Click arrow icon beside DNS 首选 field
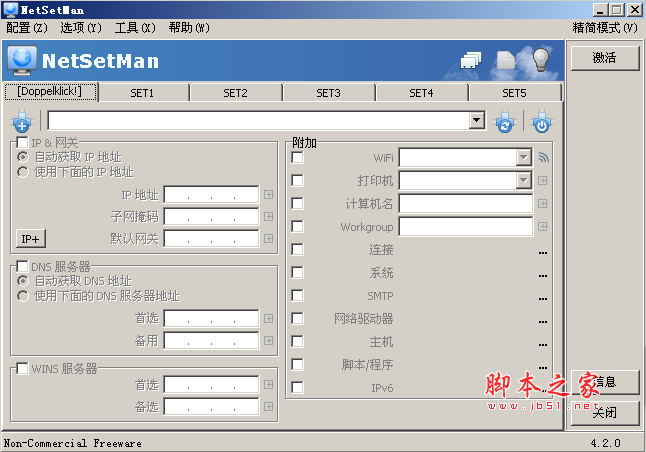 point(269,319)
